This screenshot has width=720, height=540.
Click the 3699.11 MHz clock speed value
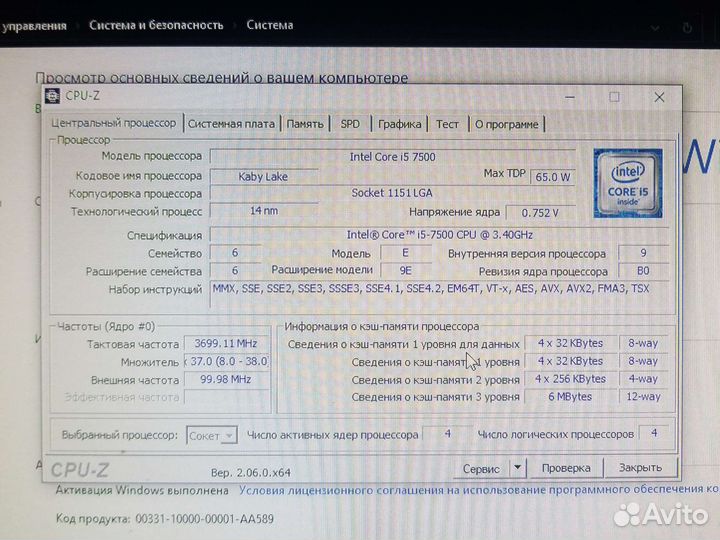(227, 343)
